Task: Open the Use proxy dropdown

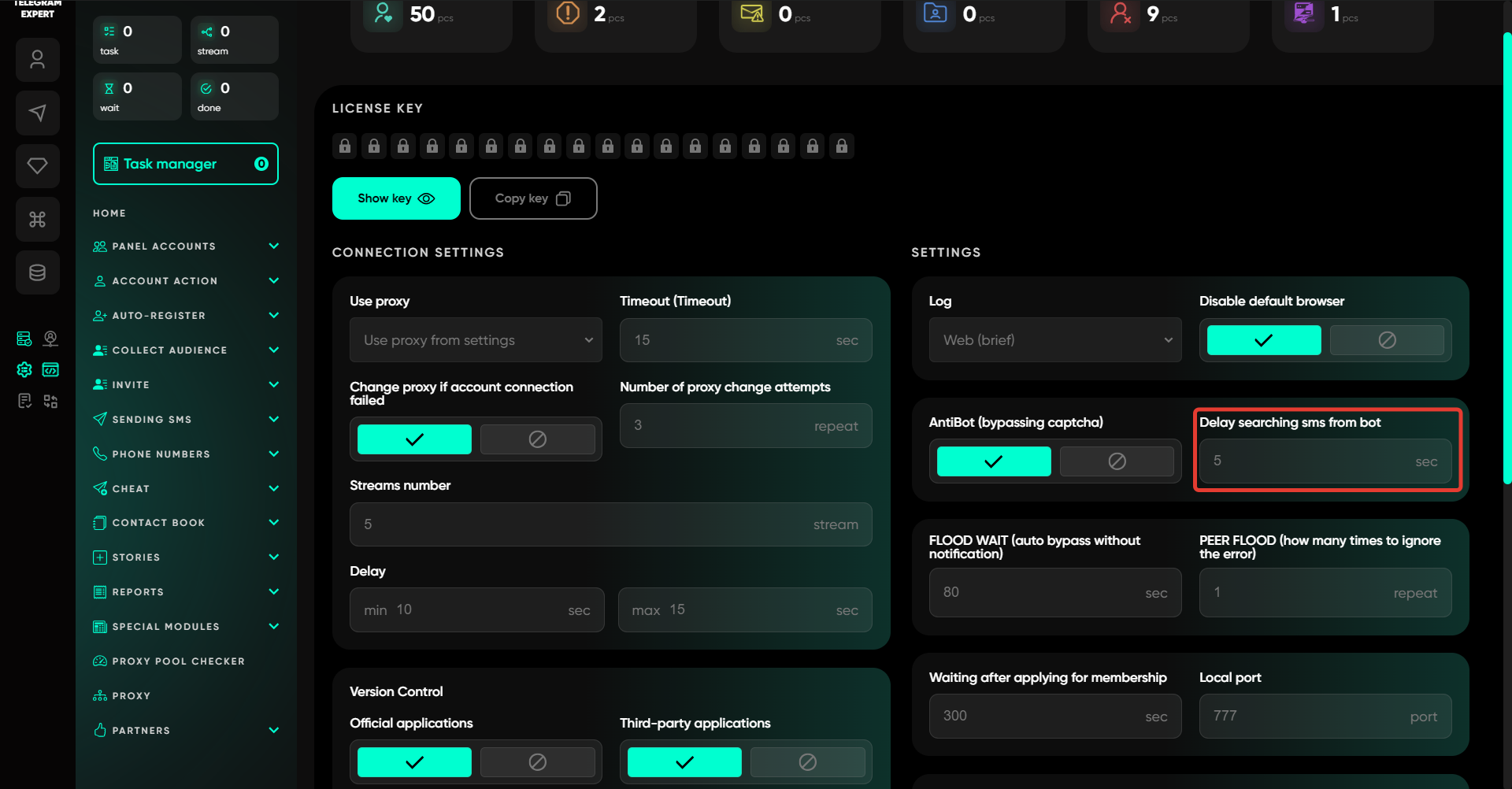Action: point(476,340)
